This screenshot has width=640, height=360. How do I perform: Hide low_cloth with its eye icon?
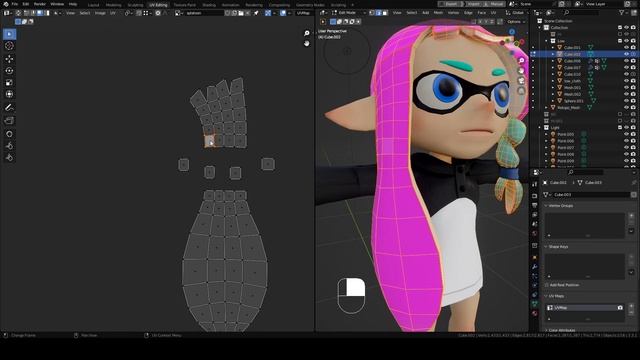(x=627, y=81)
